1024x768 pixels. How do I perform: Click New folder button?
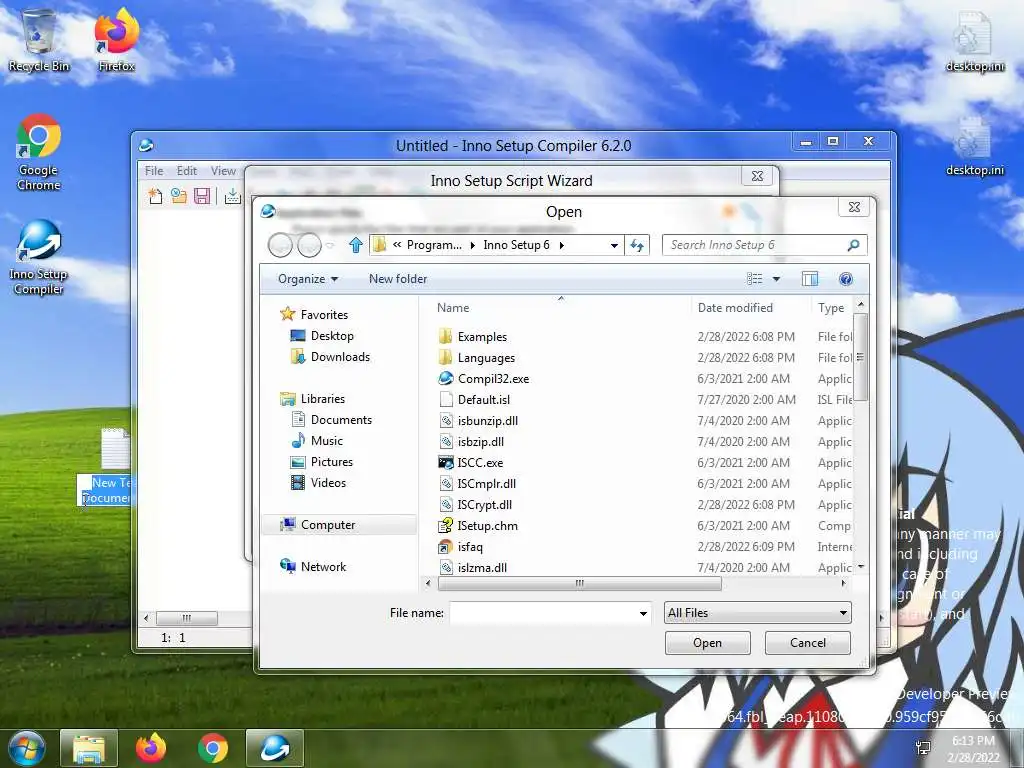pos(398,279)
